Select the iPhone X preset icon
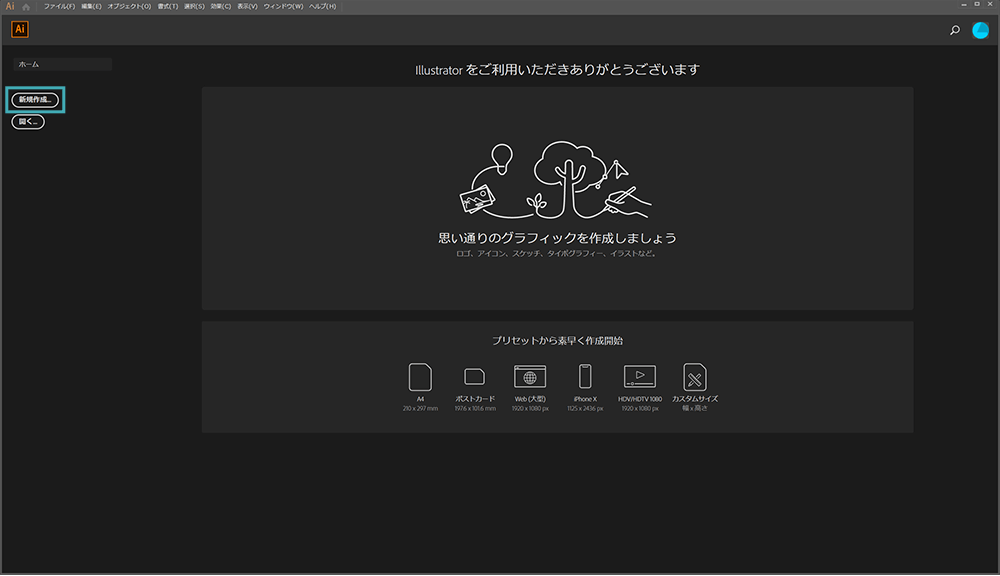1000x576 pixels. [585, 376]
